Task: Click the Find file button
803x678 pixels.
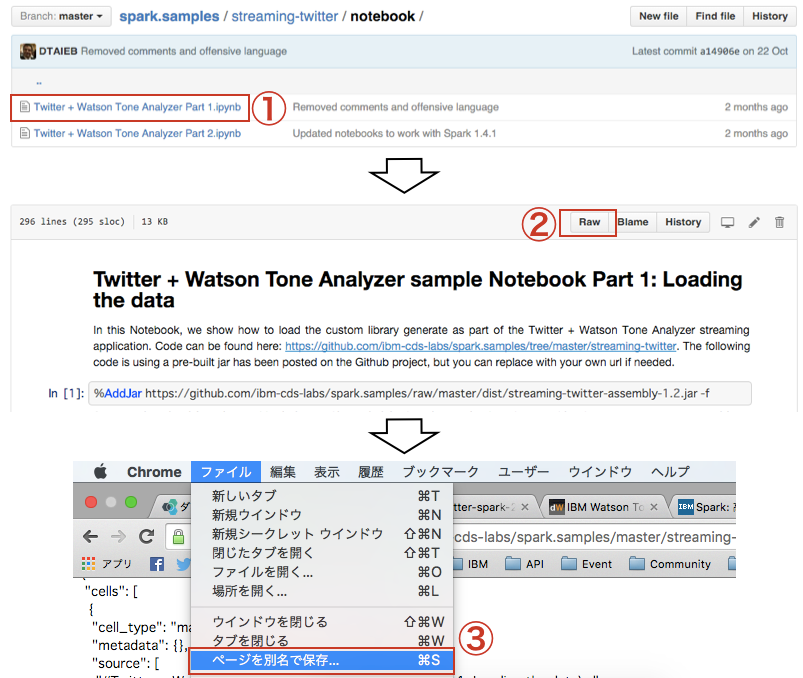Action: point(715,16)
